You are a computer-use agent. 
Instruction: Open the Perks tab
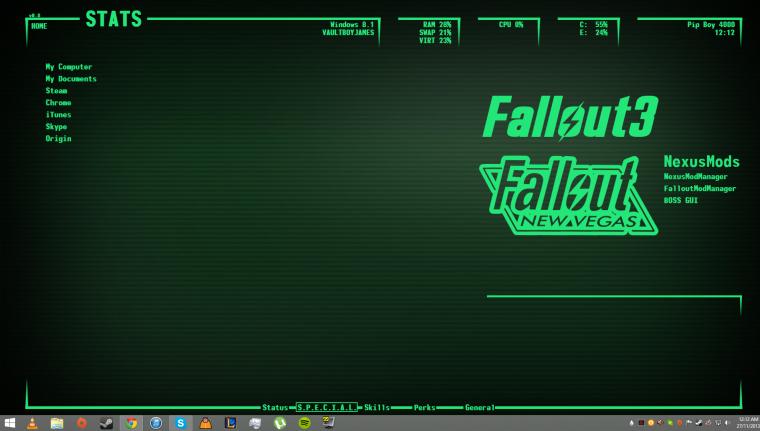coord(424,407)
